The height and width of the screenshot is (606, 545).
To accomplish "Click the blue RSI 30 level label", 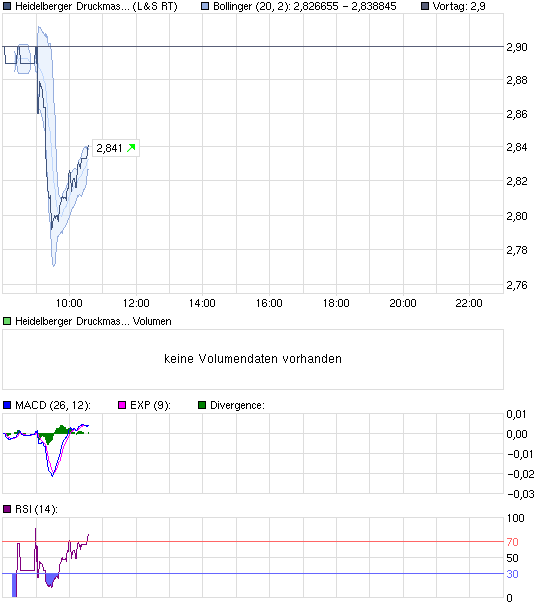I will [513, 574].
